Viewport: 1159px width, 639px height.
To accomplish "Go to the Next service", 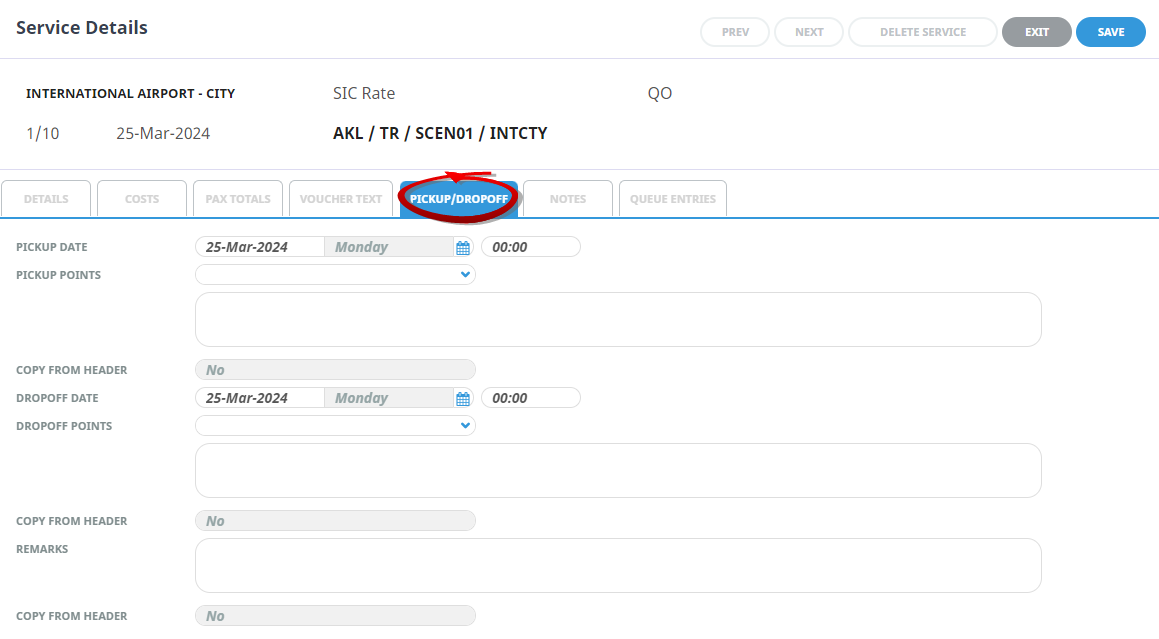I will (809, 32).
